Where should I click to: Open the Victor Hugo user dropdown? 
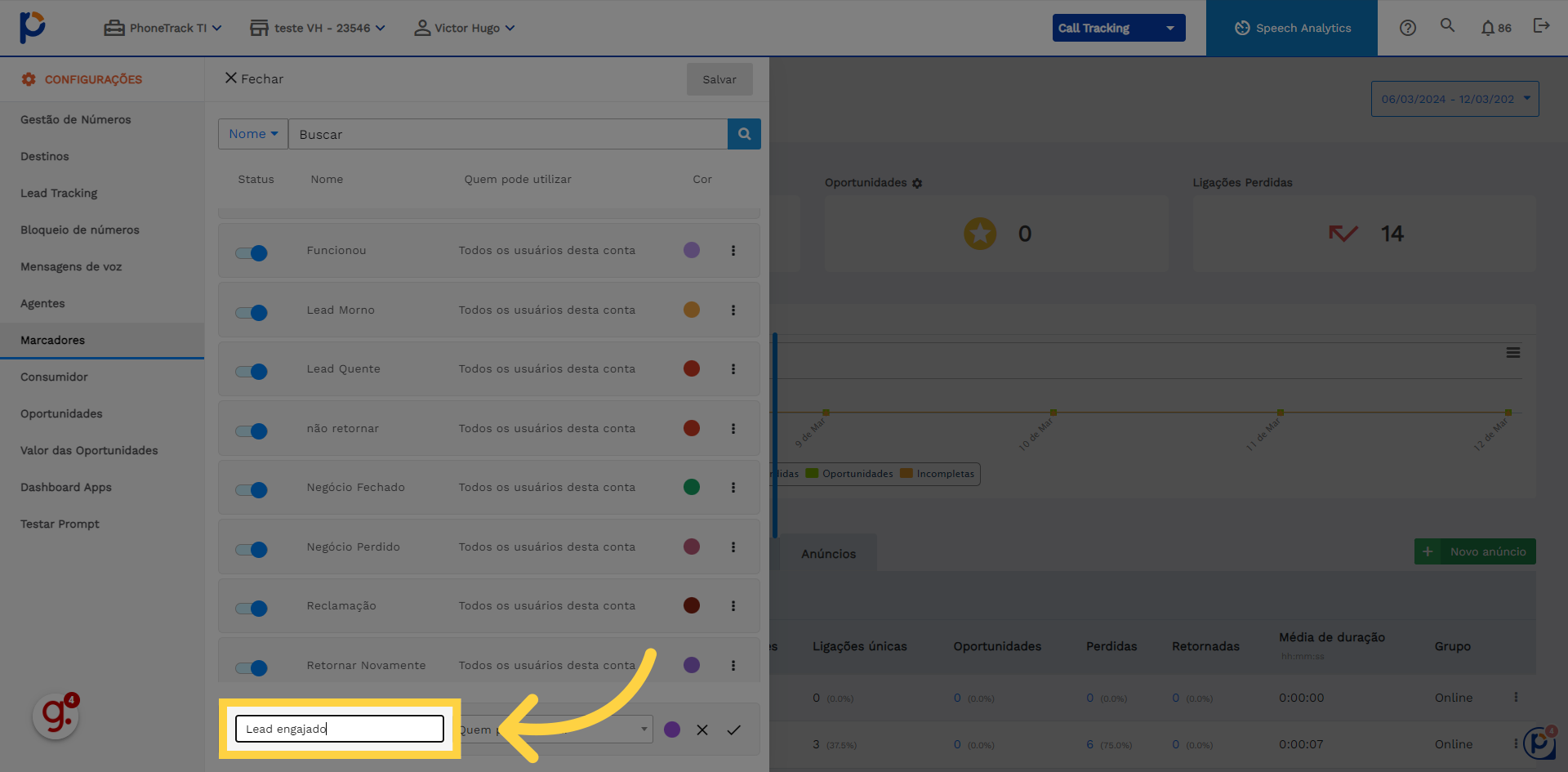pyautogui.click(x=465, y=28)
